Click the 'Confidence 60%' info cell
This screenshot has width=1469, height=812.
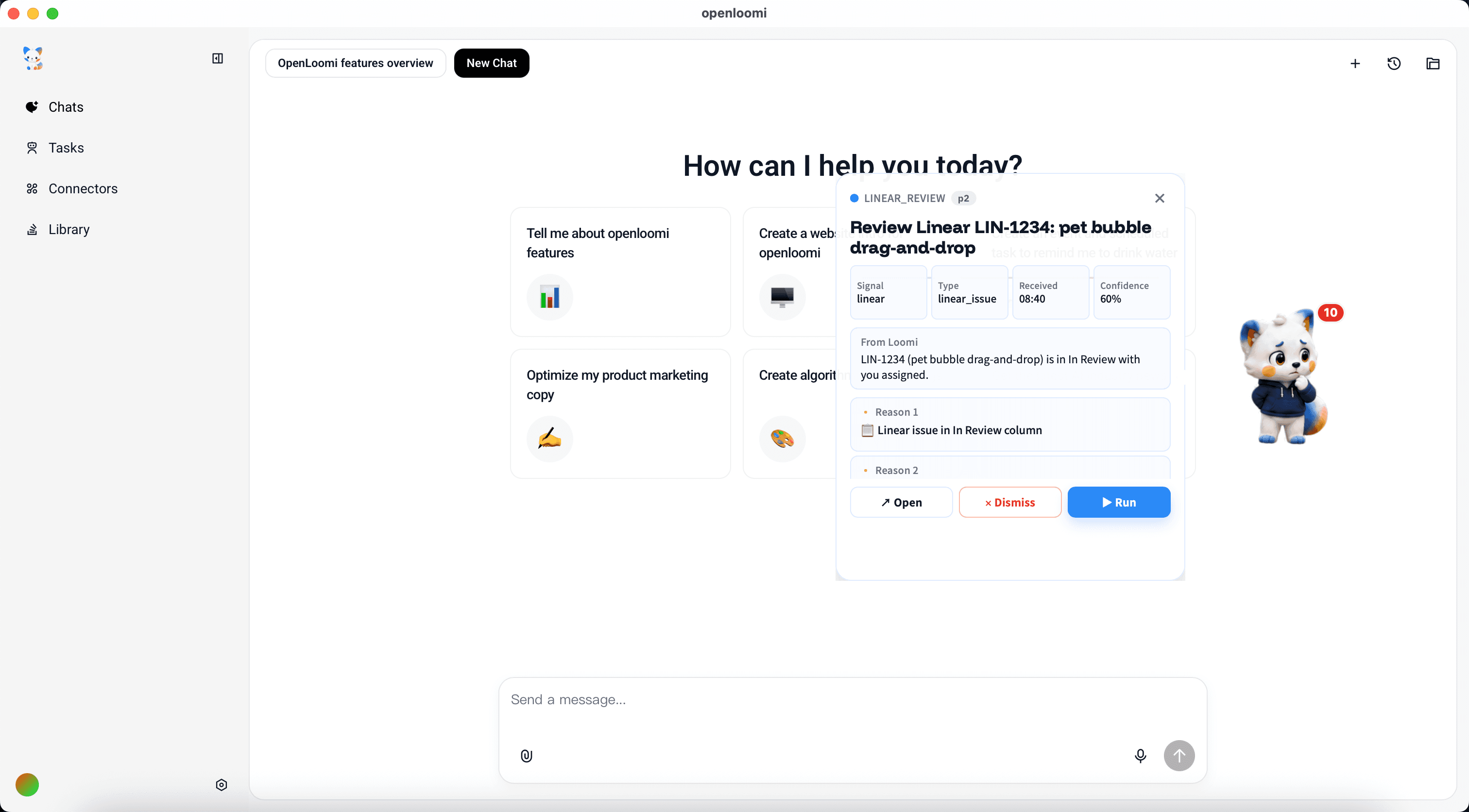point(1131,292)
